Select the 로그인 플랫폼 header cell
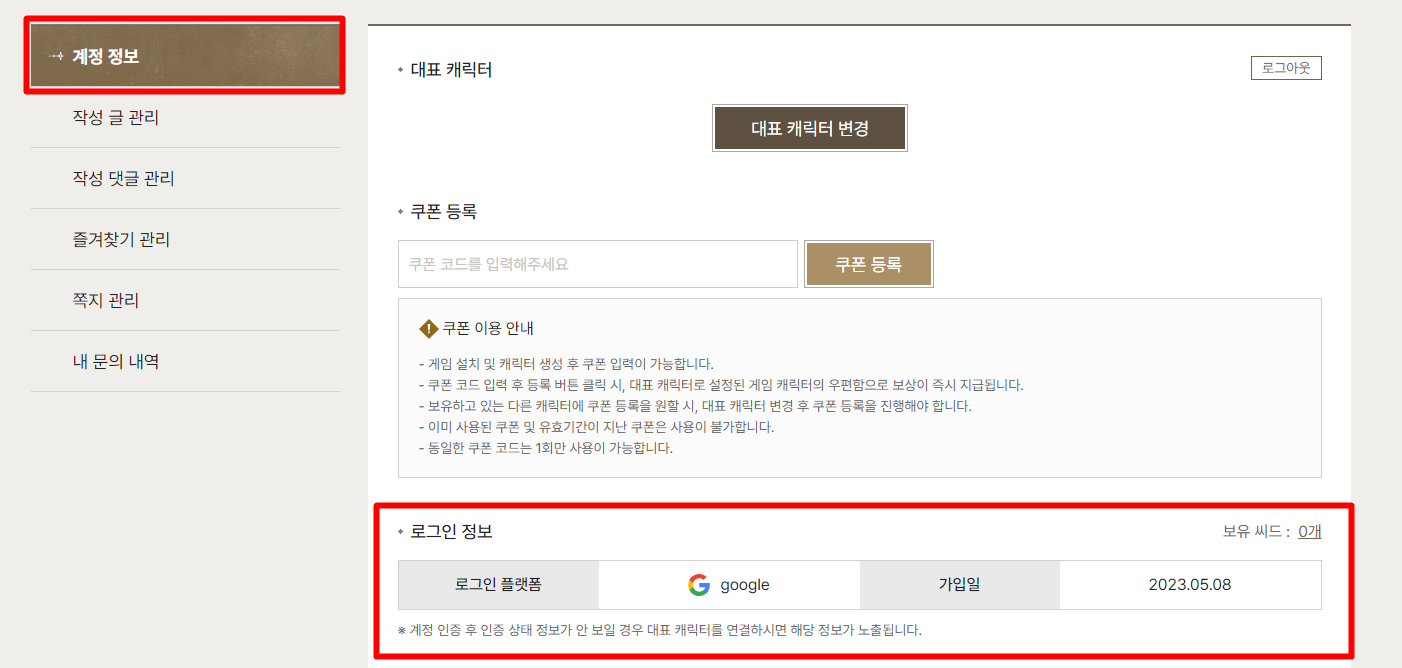1402x668 pixels. (x=499, y=585)
